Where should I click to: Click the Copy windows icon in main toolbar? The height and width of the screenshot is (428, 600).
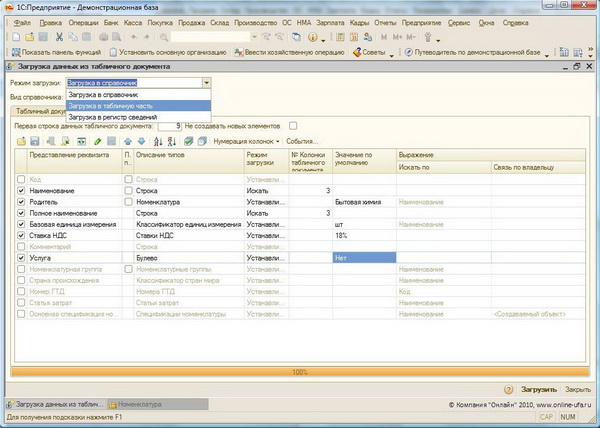click(296, 37)
